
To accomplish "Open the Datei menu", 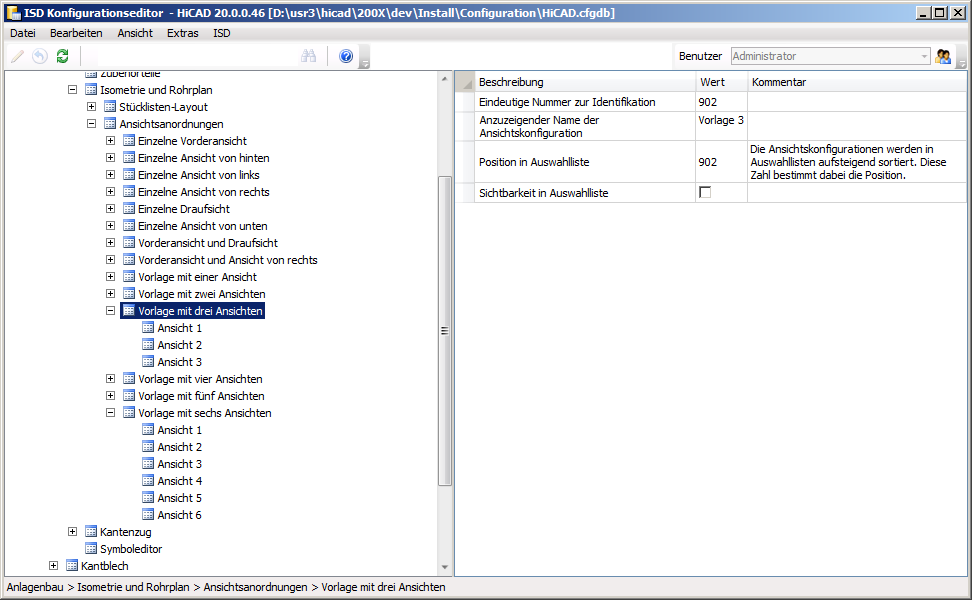I will point(23,33).
